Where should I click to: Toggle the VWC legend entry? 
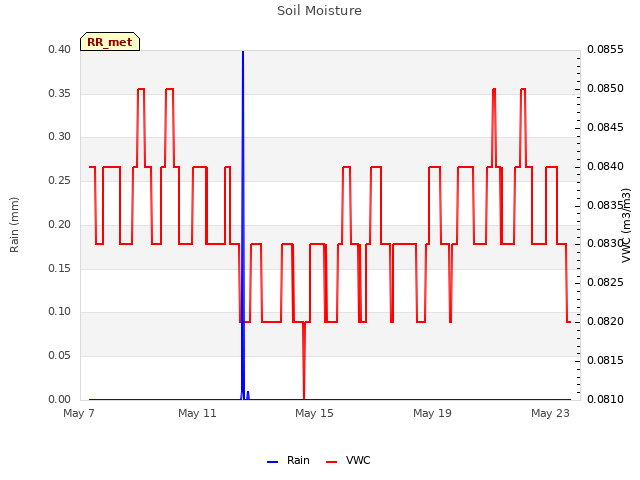[348, 461]
